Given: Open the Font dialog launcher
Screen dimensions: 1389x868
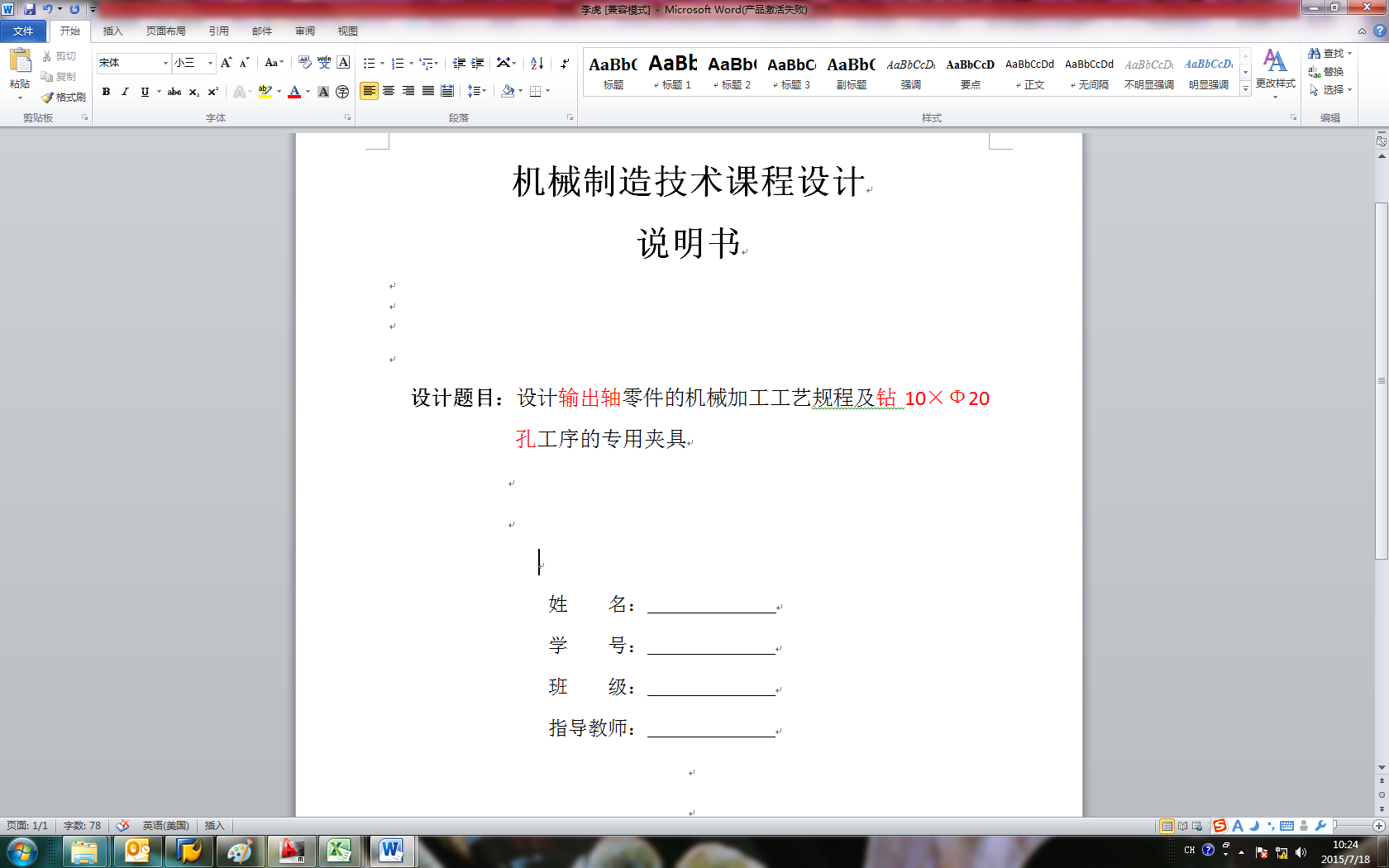Looking at the screenshot, I should click(x=347, y=117).
